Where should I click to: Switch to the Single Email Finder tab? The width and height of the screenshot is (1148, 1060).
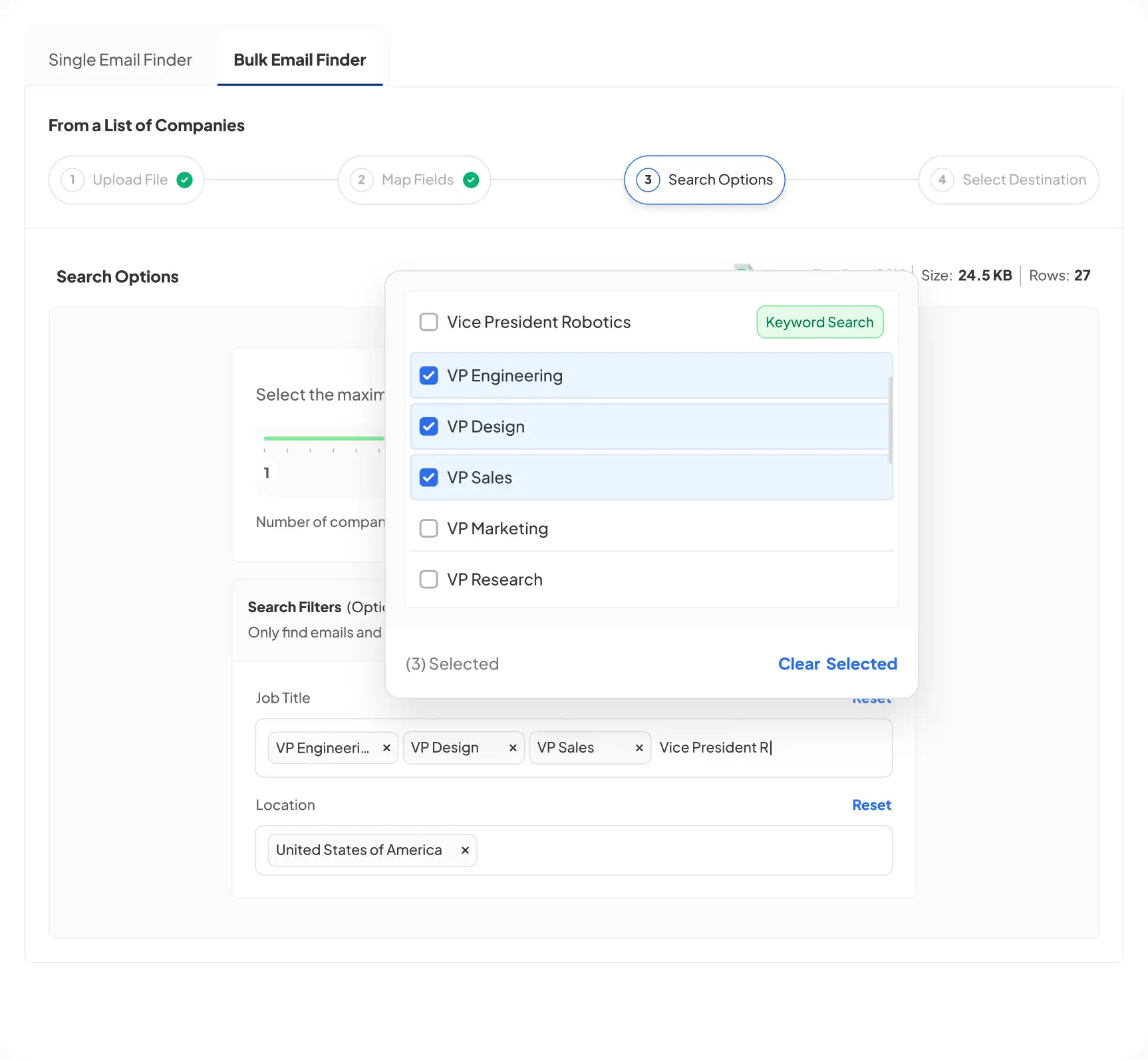click(x=120, y=59)
